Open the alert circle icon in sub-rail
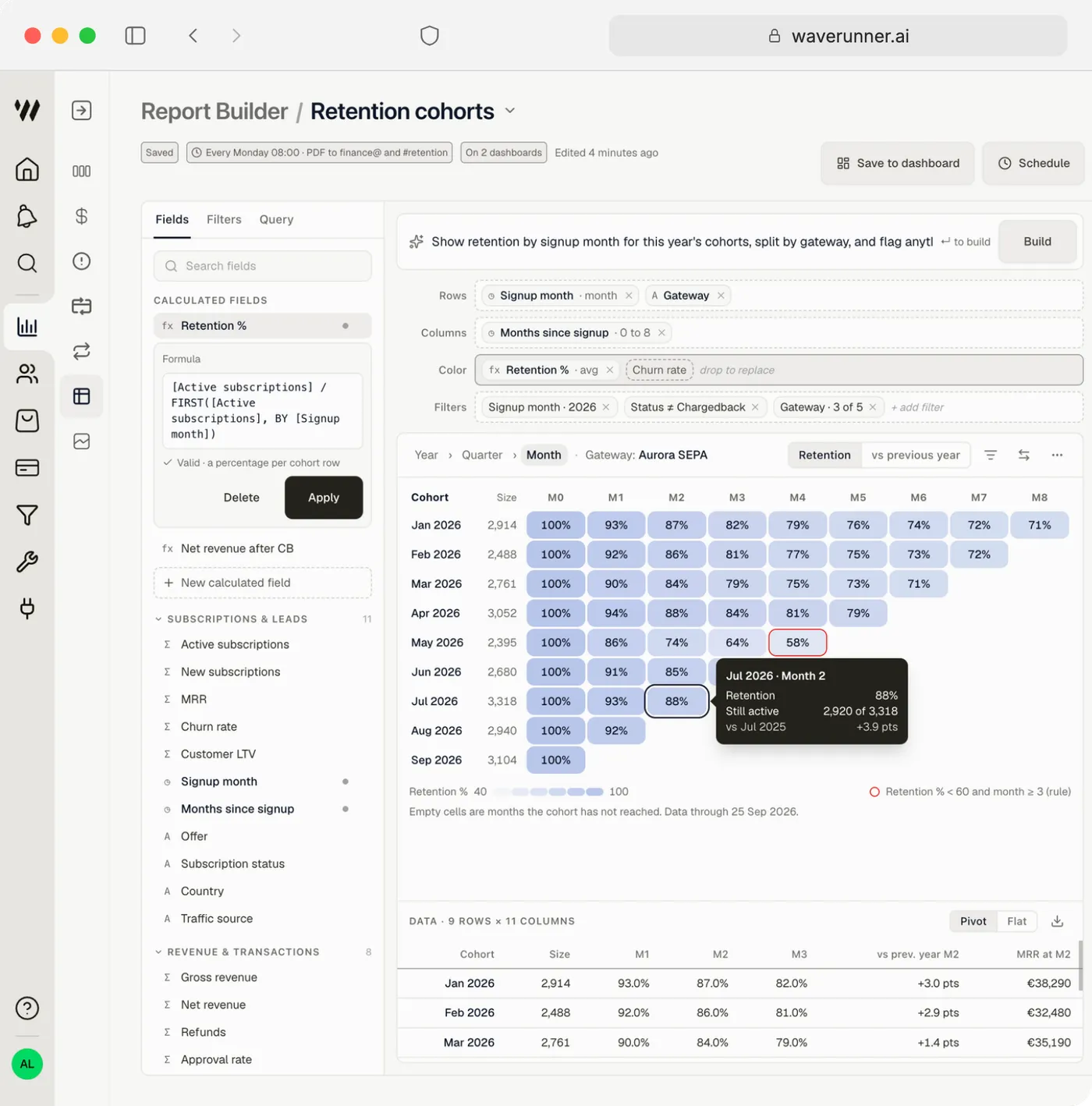Screen dimensions: 1092x1106 coord(82,261)
